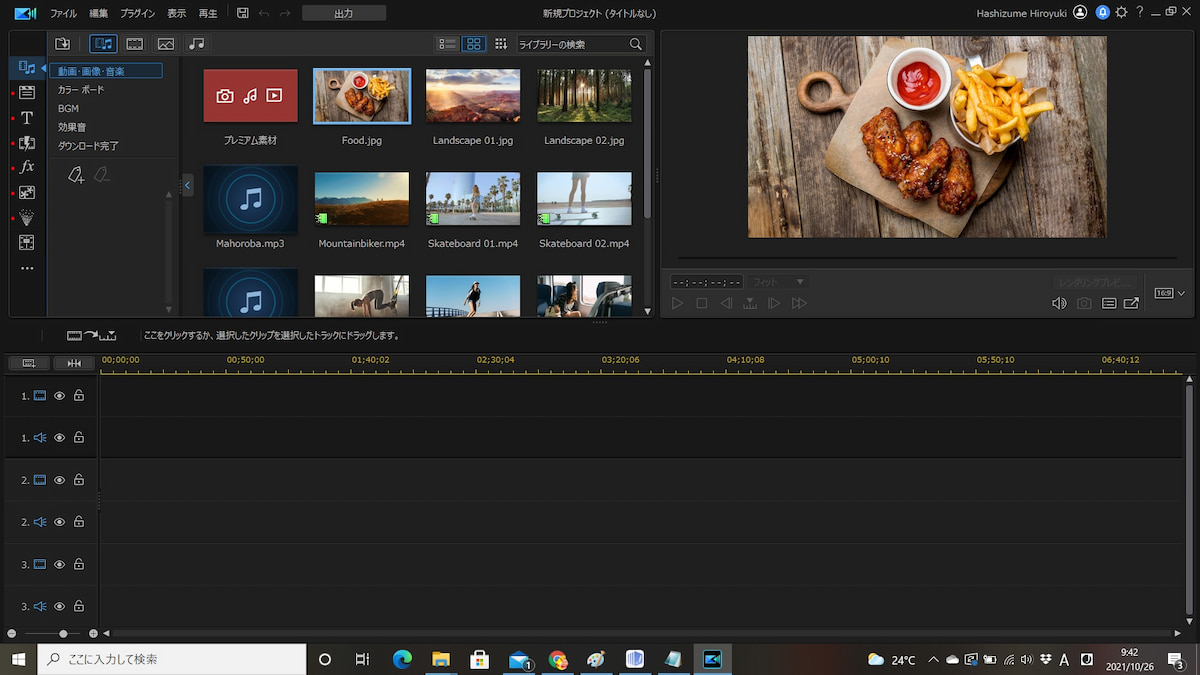
Task: Lock video track 2
Action: (x=79, y=480)
